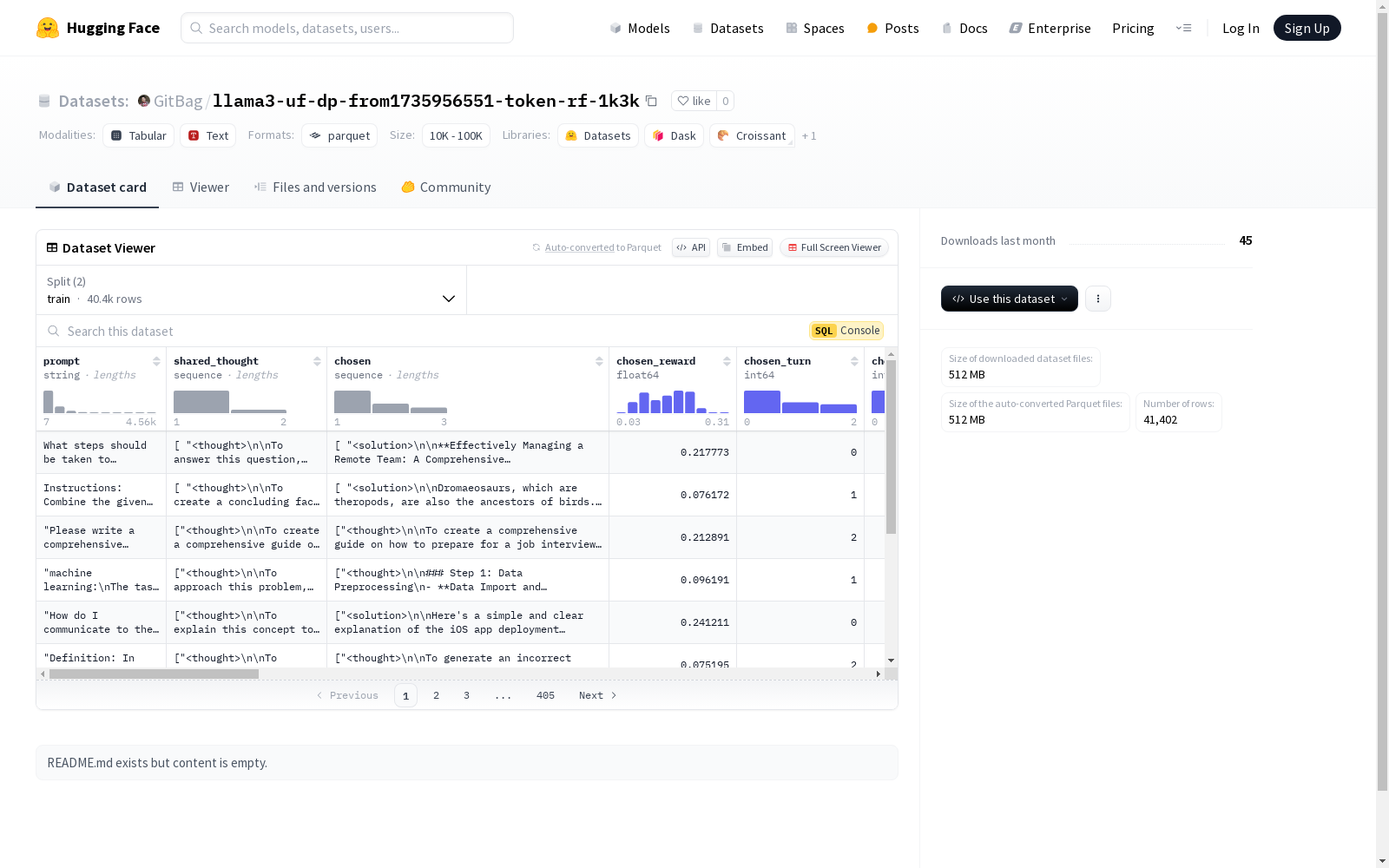Viewport: 1389px width, 868px height.
Task: Open Models in the top navigation
Action: point(640,28)
